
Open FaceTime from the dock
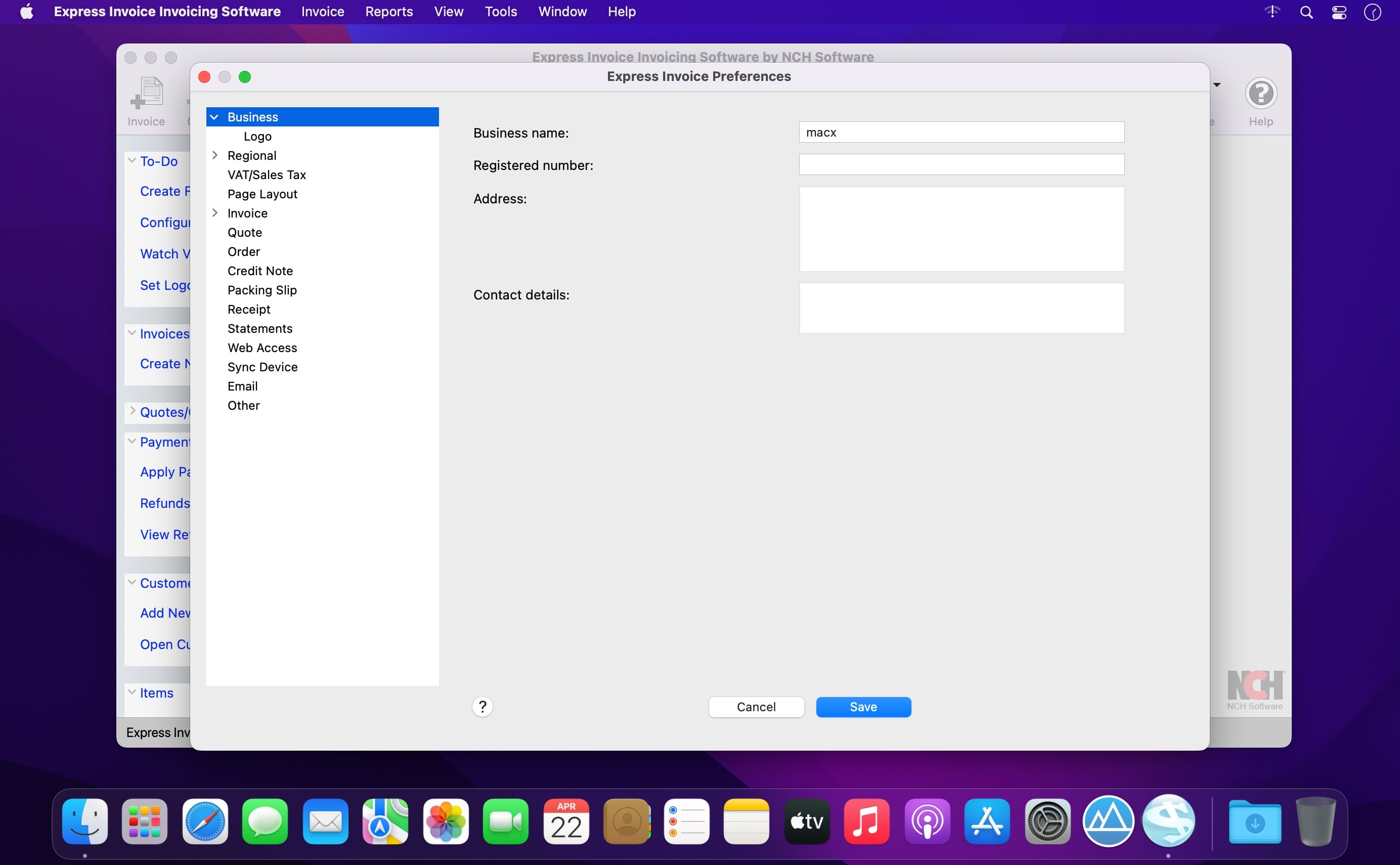(506, 821)
